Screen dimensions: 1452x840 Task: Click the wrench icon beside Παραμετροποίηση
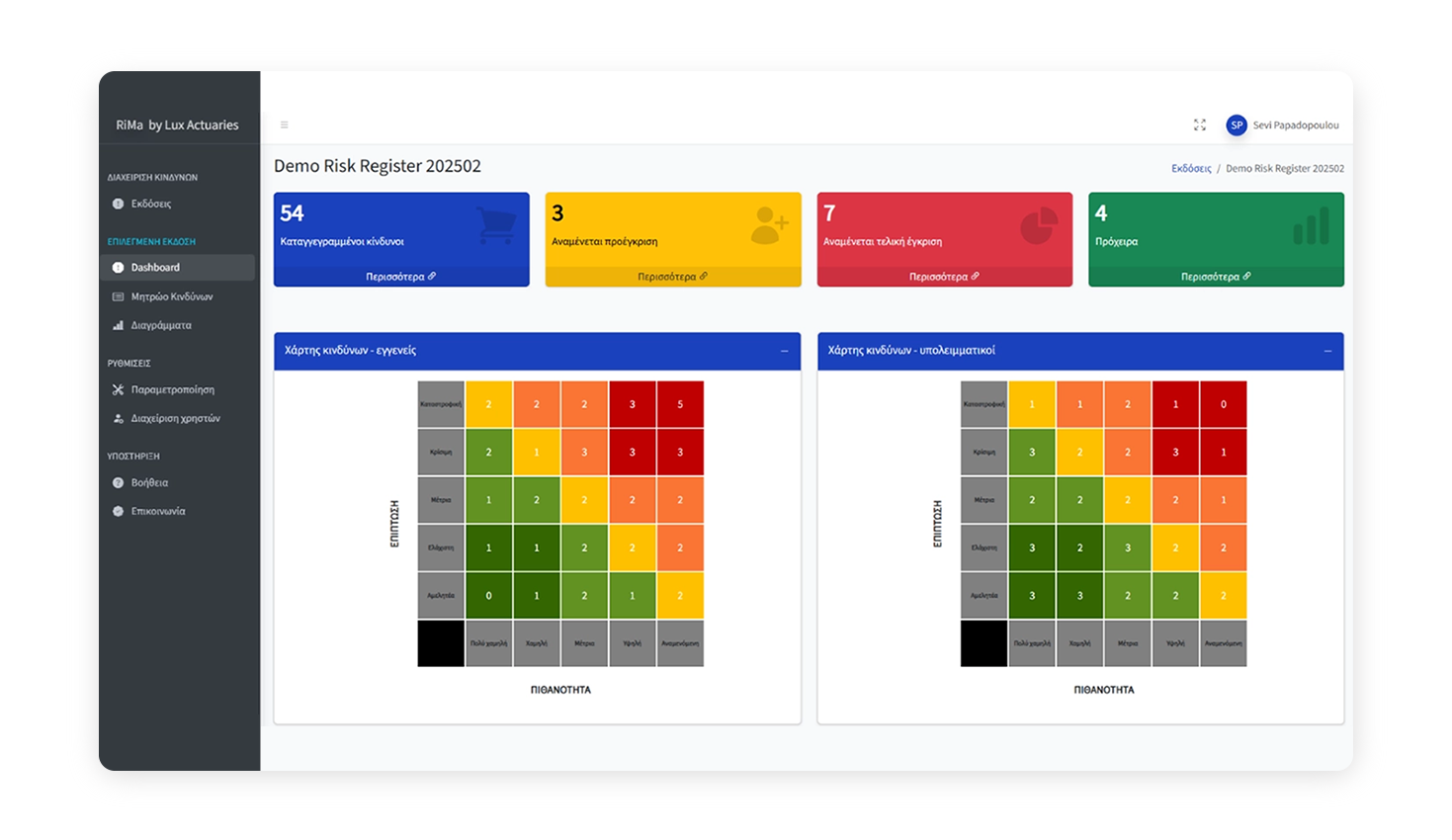pyautogui.click(x=119, y=390)
